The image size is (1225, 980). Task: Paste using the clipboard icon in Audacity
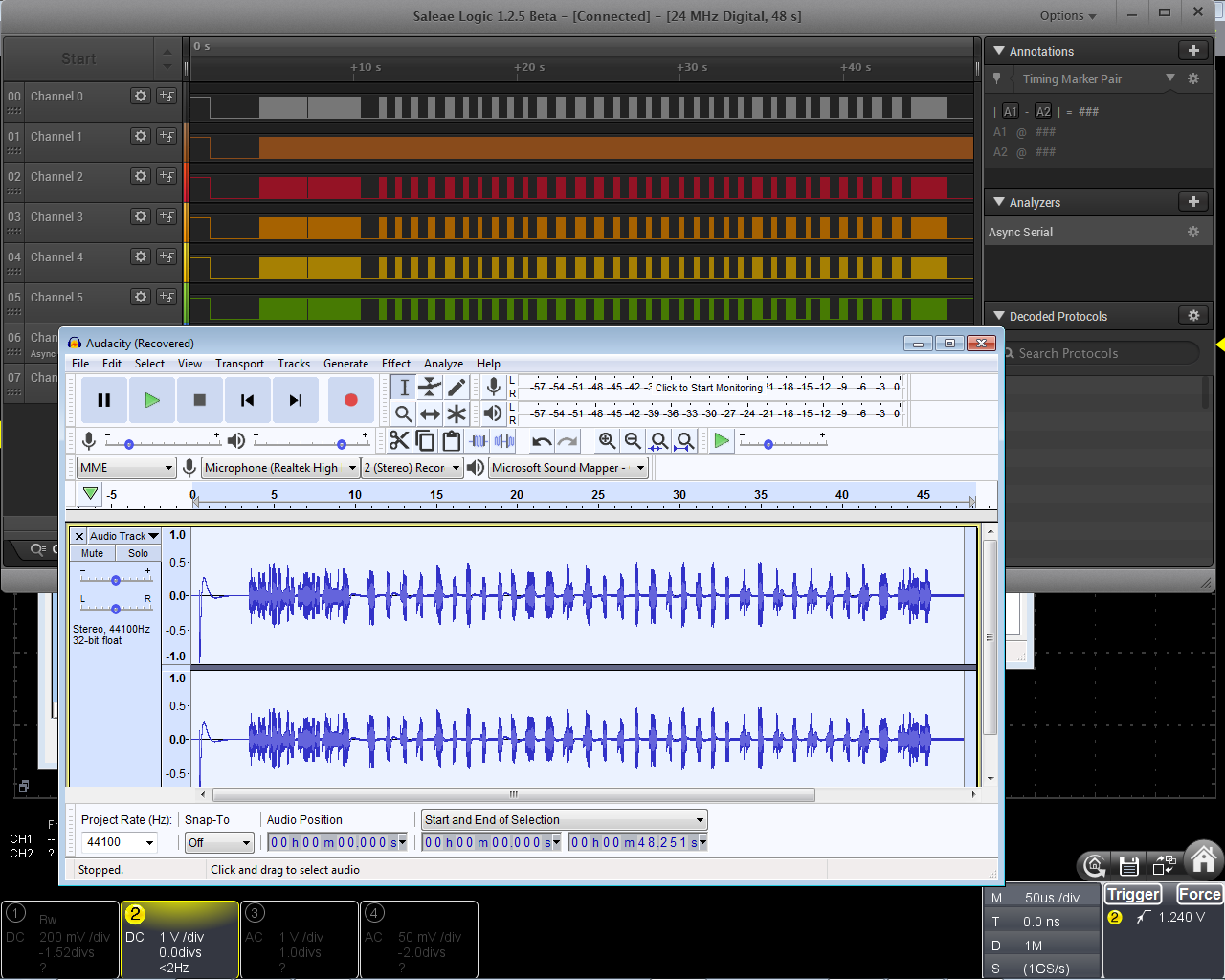[451, 440]
